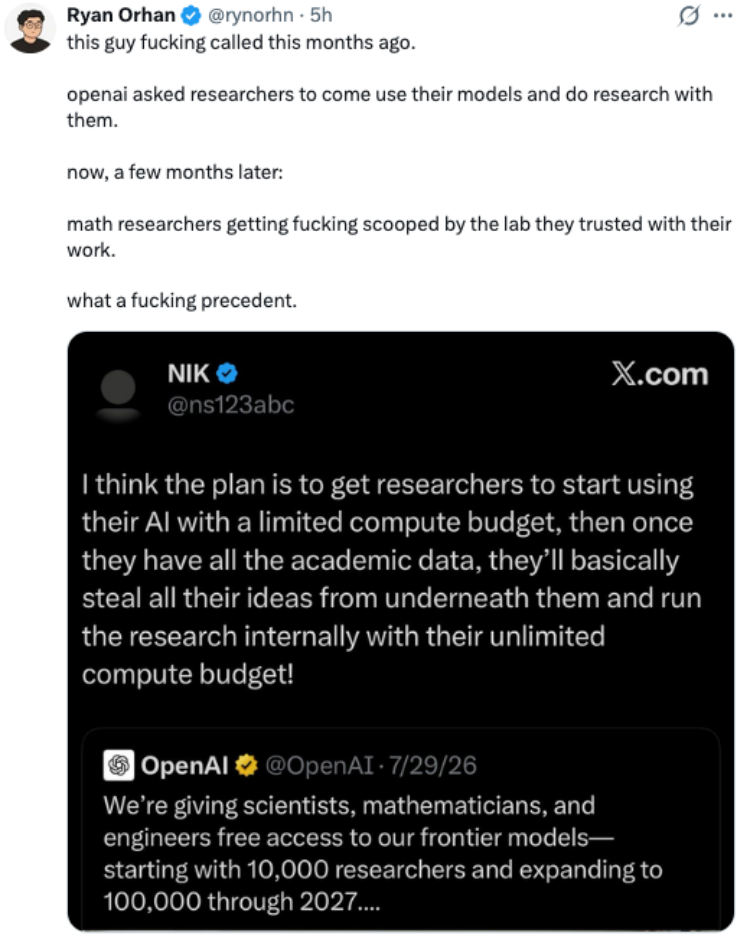Click the Ryan Orhan display name
The width and height of the screenshot is (750, 939).
(120, 15)
